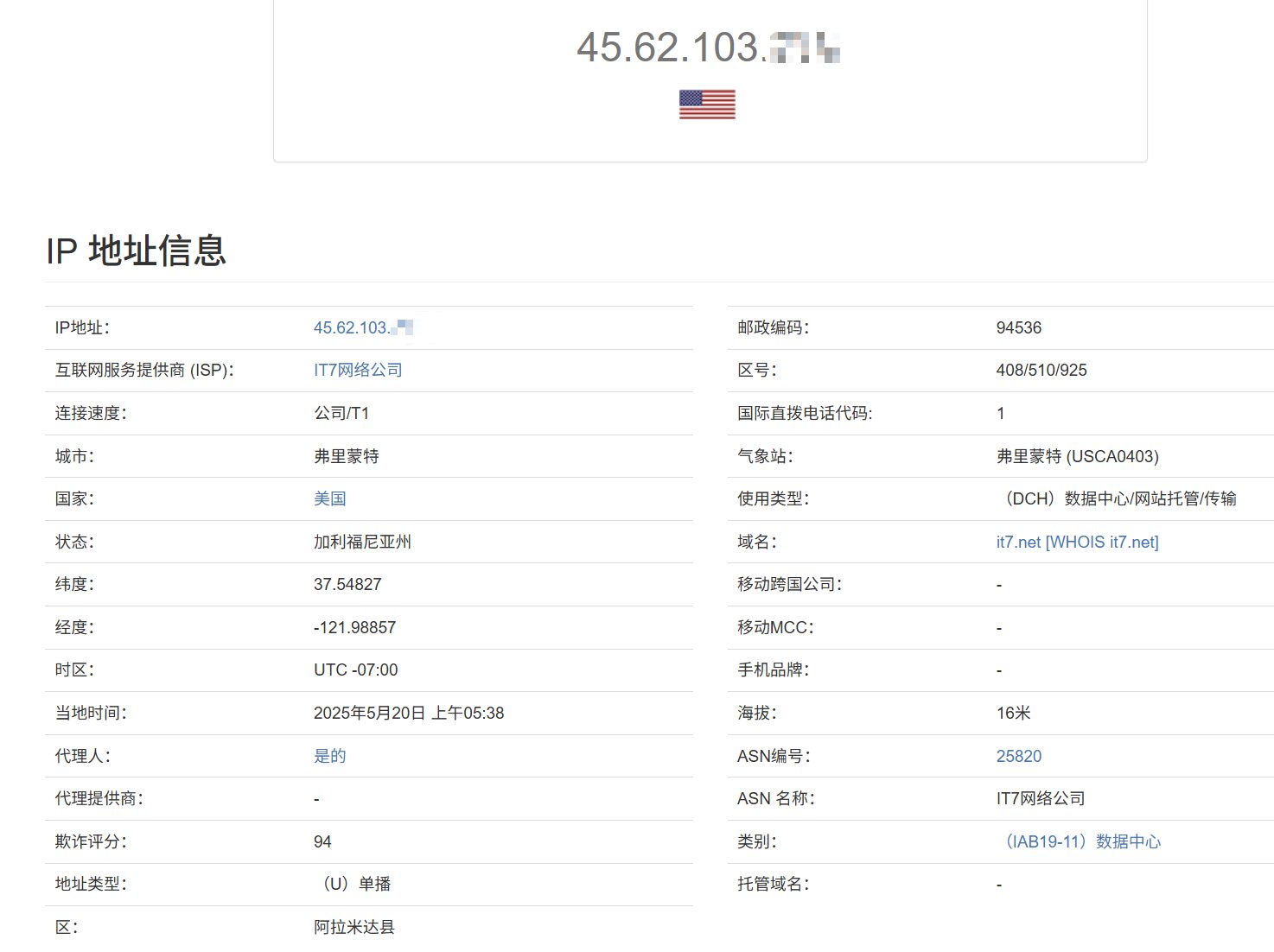Click the latitude value 37.54827
Viewport: 1274px width, 952px height.
pos(347,585)
